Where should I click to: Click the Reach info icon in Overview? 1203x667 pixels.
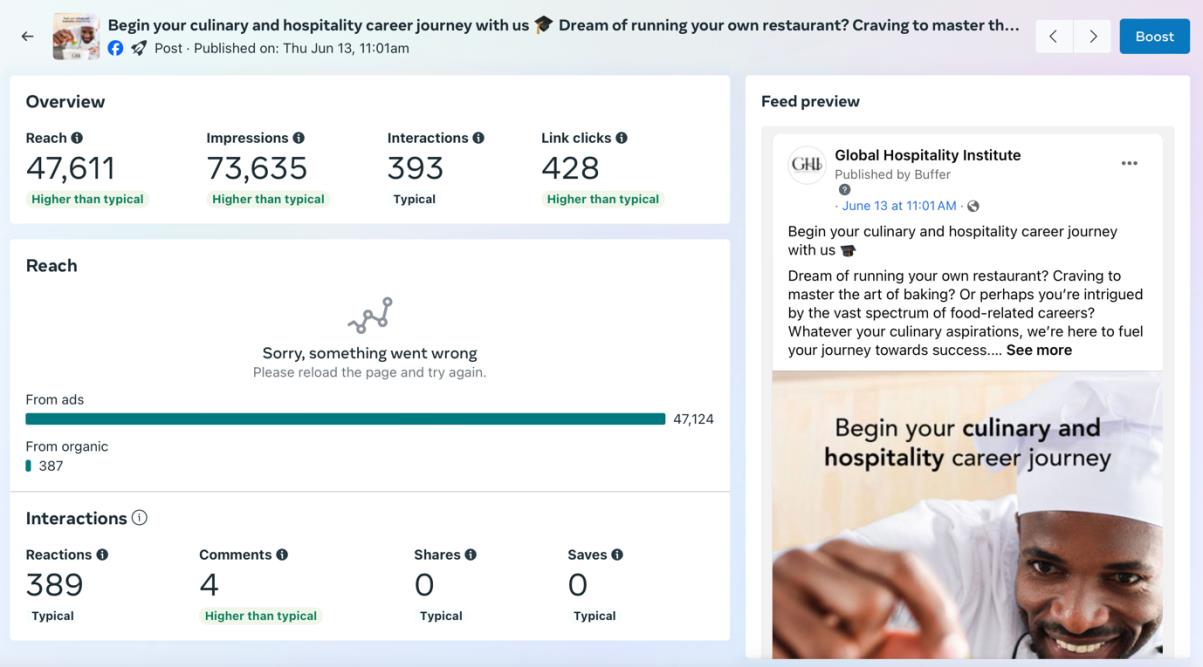[x=77, y=138]
